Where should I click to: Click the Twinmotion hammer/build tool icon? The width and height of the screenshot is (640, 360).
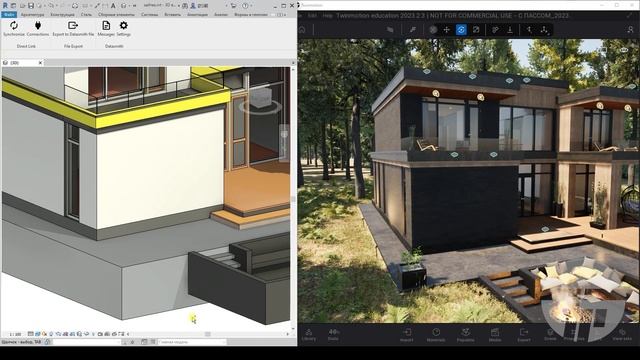(x=413, y=30)
